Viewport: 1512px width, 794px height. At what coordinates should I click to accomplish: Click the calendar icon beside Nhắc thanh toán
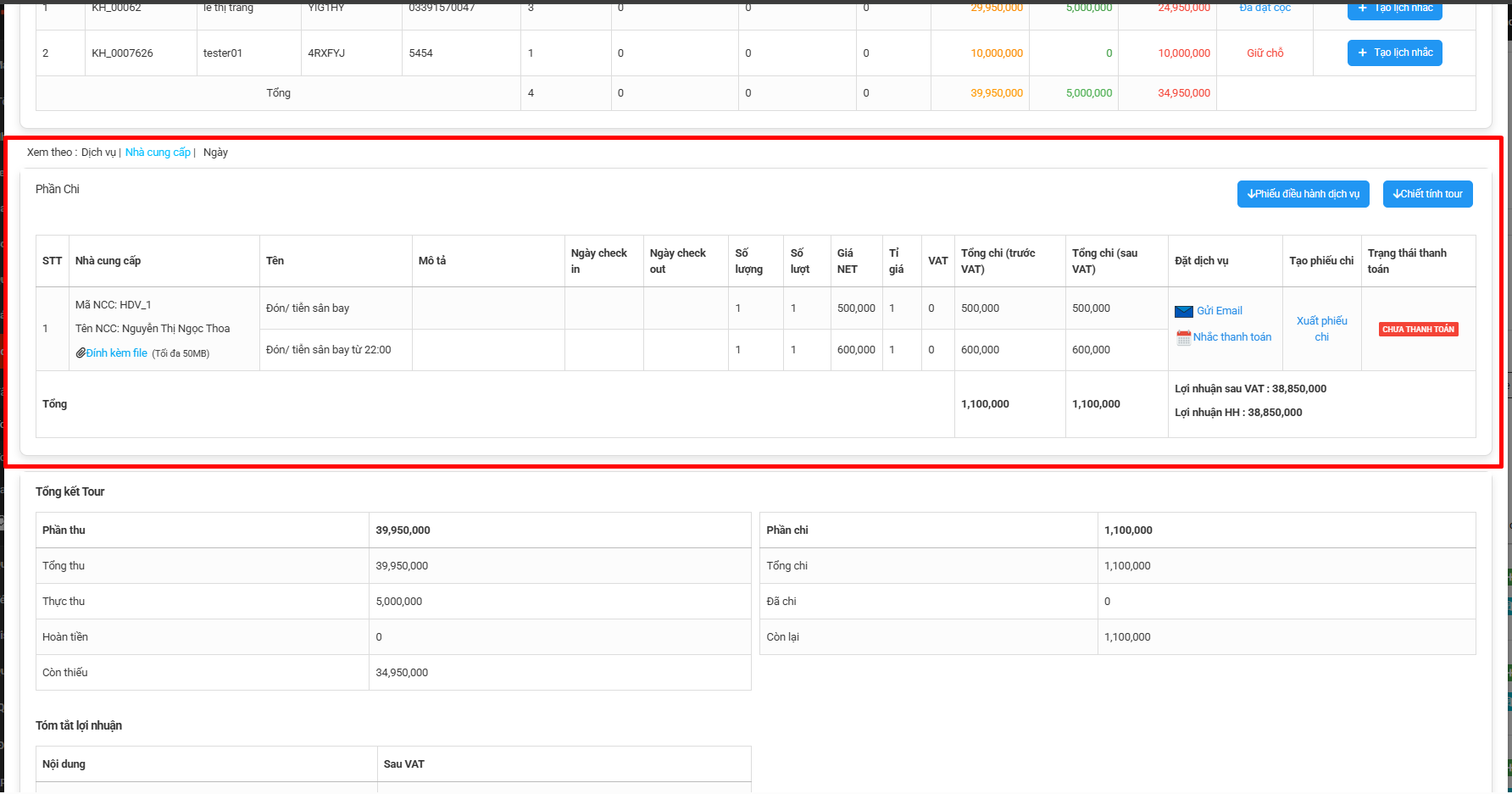(x=1183, y=338)
